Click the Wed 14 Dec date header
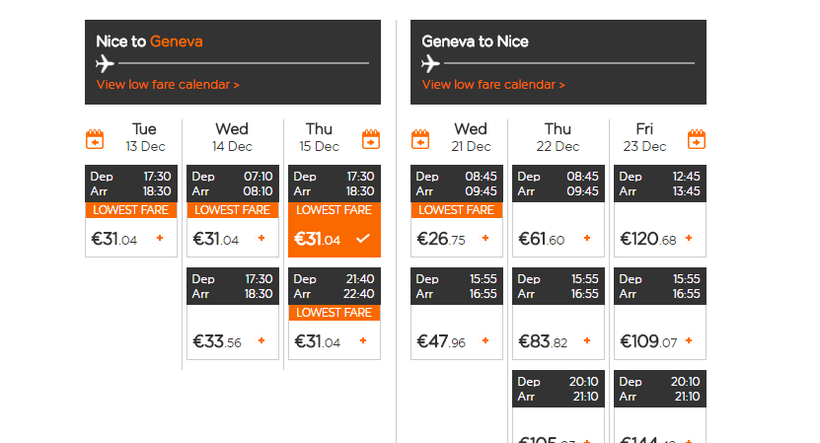 click(x=232, y=137)
